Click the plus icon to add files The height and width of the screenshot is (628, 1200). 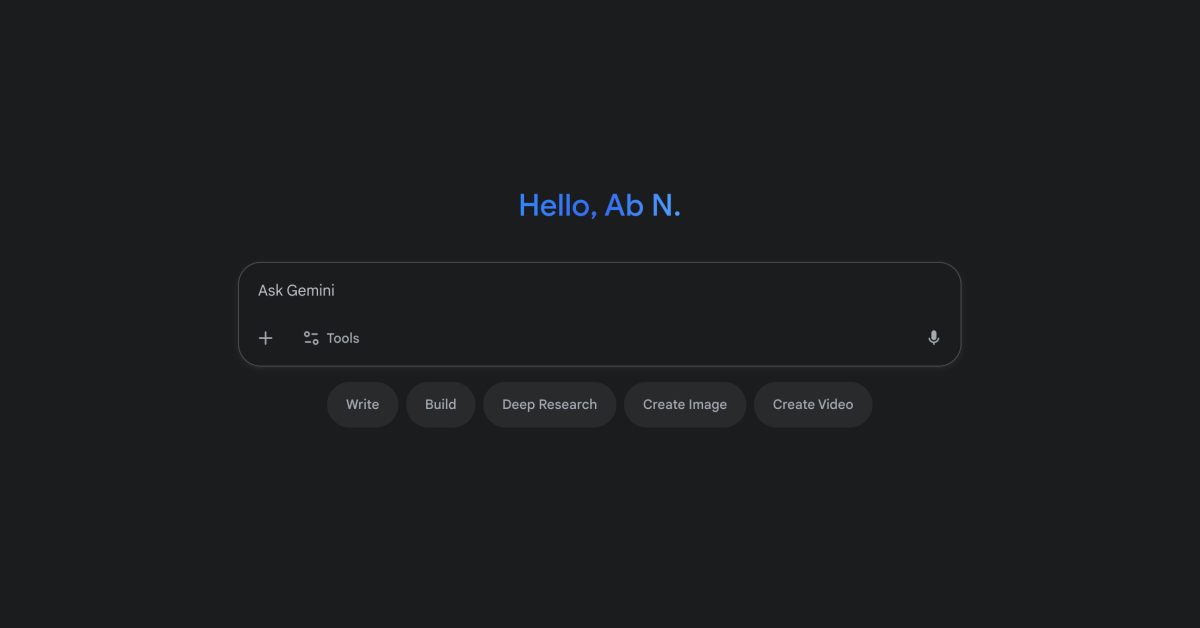[x=265, y=338]
